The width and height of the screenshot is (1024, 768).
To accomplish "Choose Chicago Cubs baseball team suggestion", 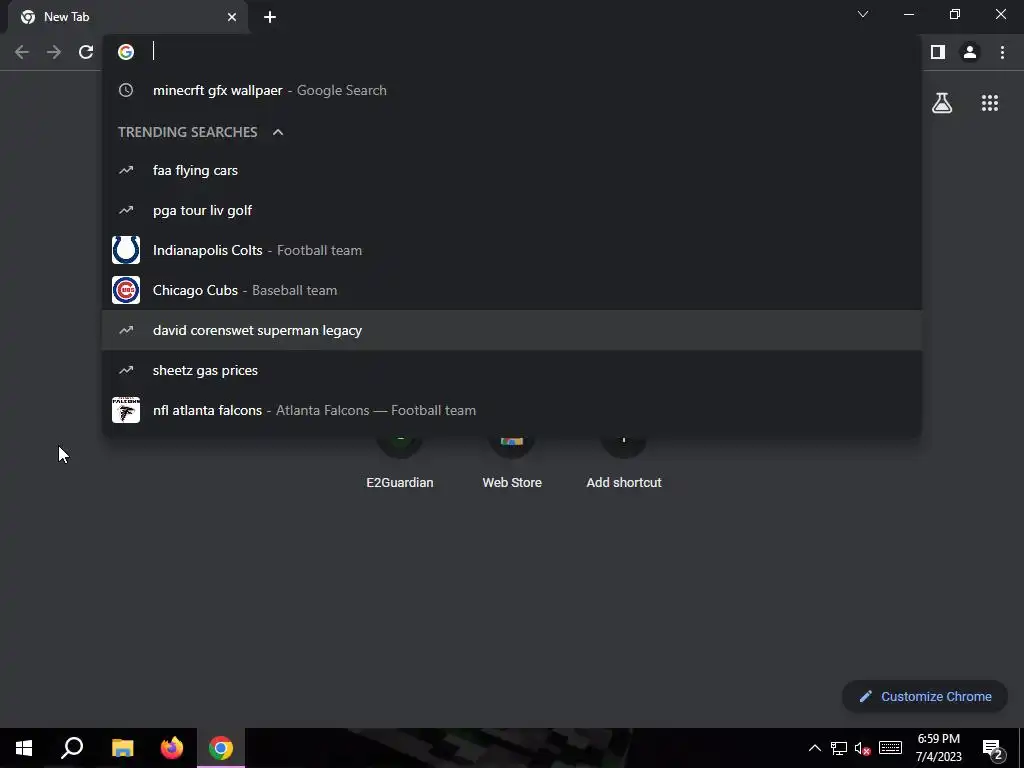I will [x=512, y=290].
